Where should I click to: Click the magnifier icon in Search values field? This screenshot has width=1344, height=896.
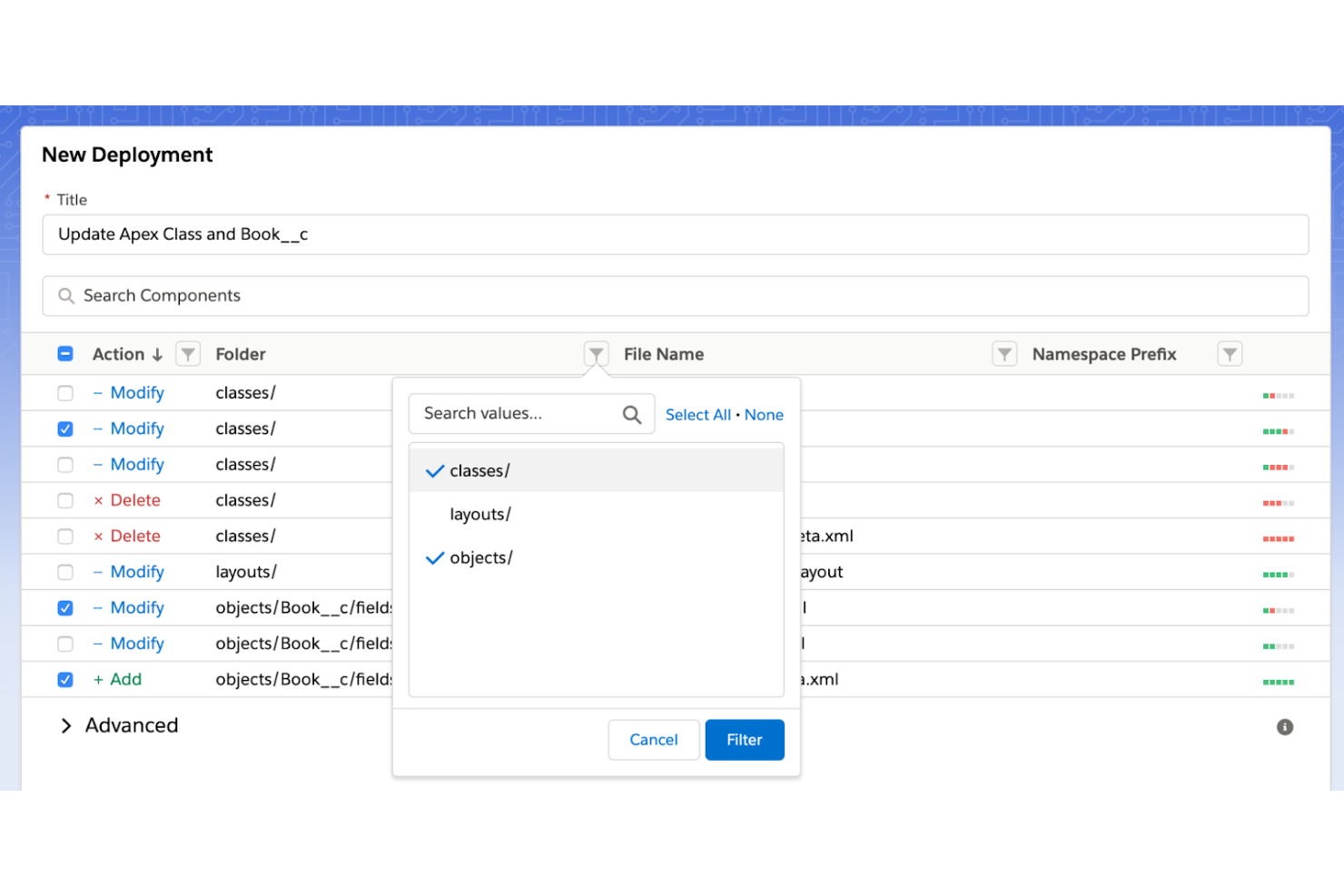pos(632,413)
